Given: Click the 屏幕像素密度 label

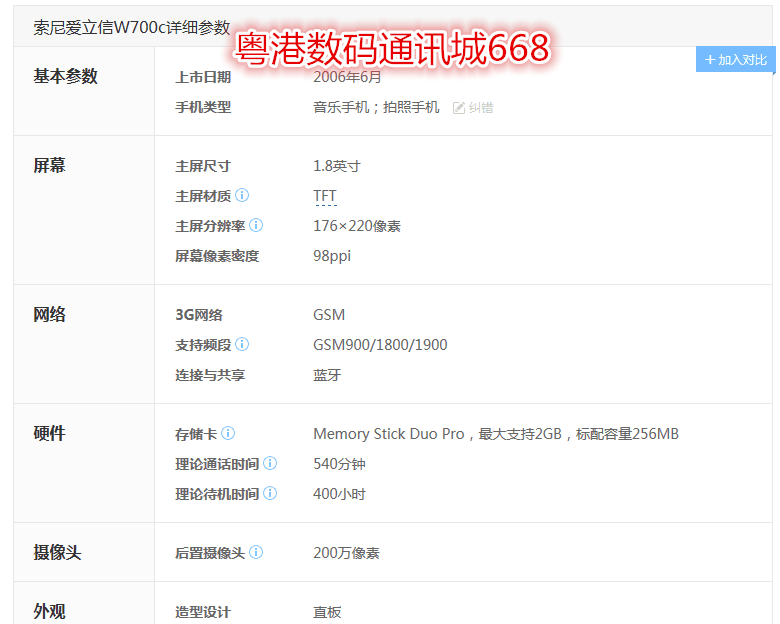Looking at the screenshot, I should tap(217, 256).
